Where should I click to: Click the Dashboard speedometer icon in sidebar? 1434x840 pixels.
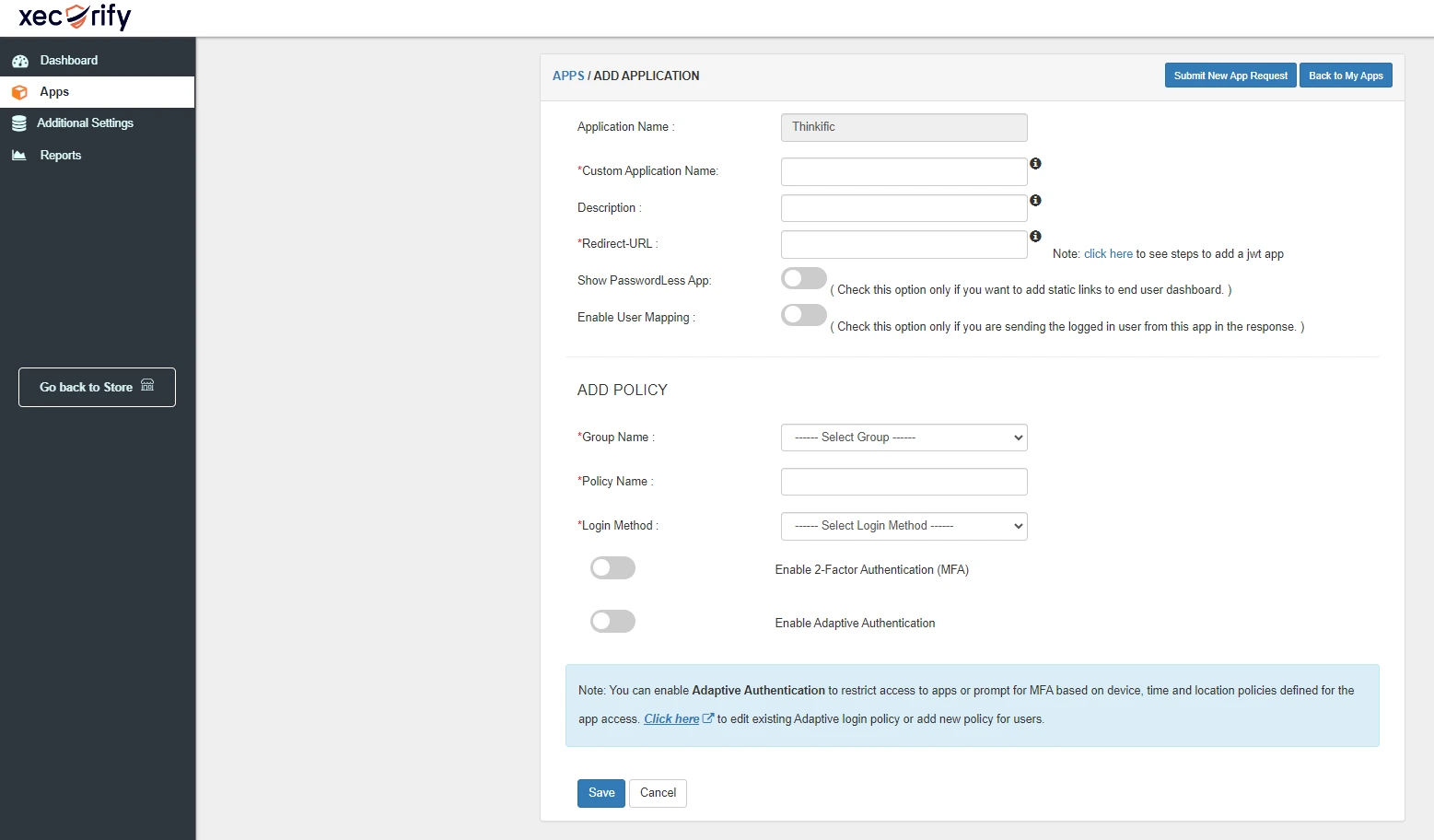[x=20, y=60]
